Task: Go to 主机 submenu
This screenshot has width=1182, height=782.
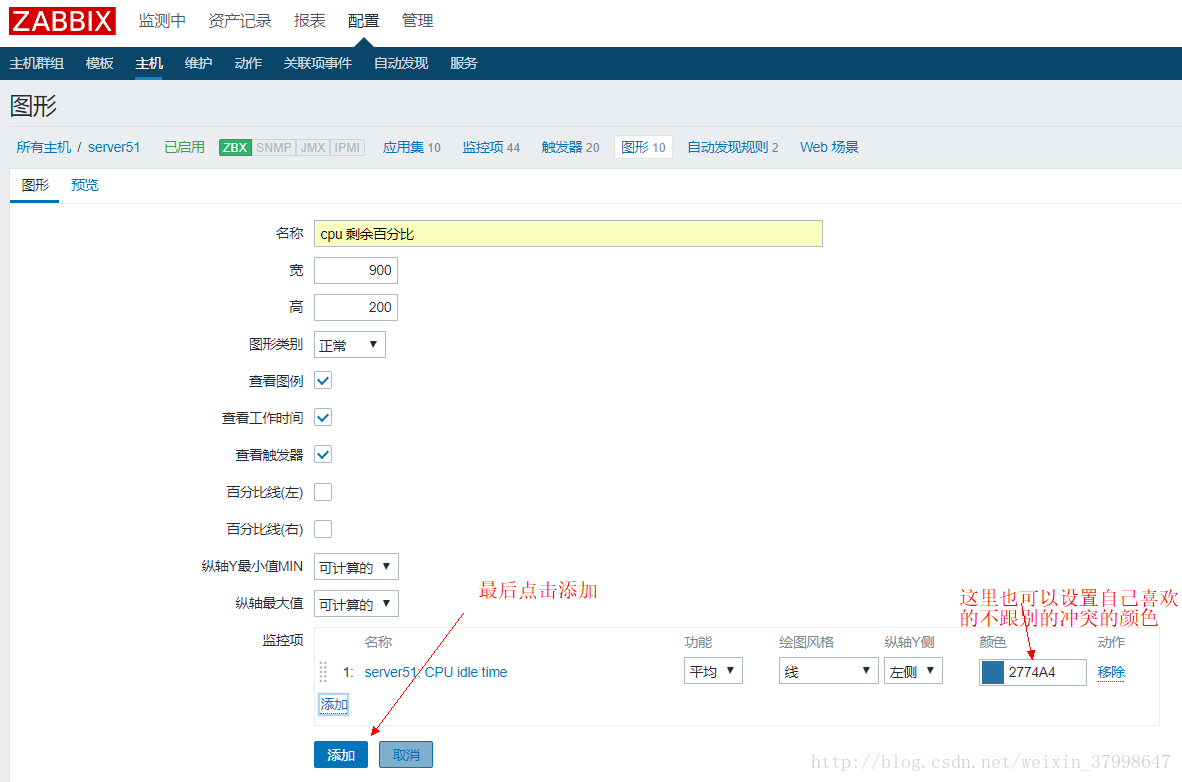Action: [149, 63]
